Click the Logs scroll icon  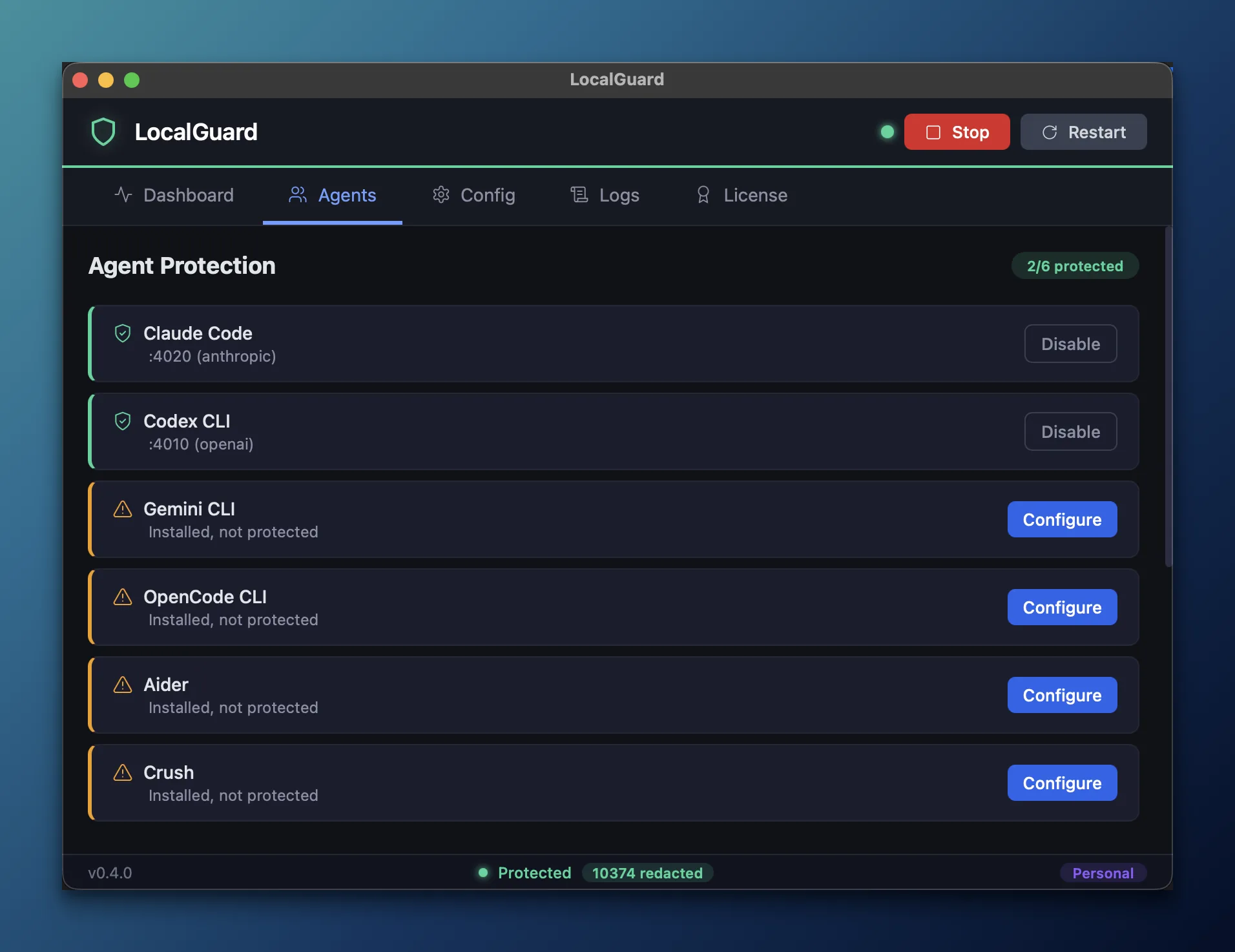[579, 194]
